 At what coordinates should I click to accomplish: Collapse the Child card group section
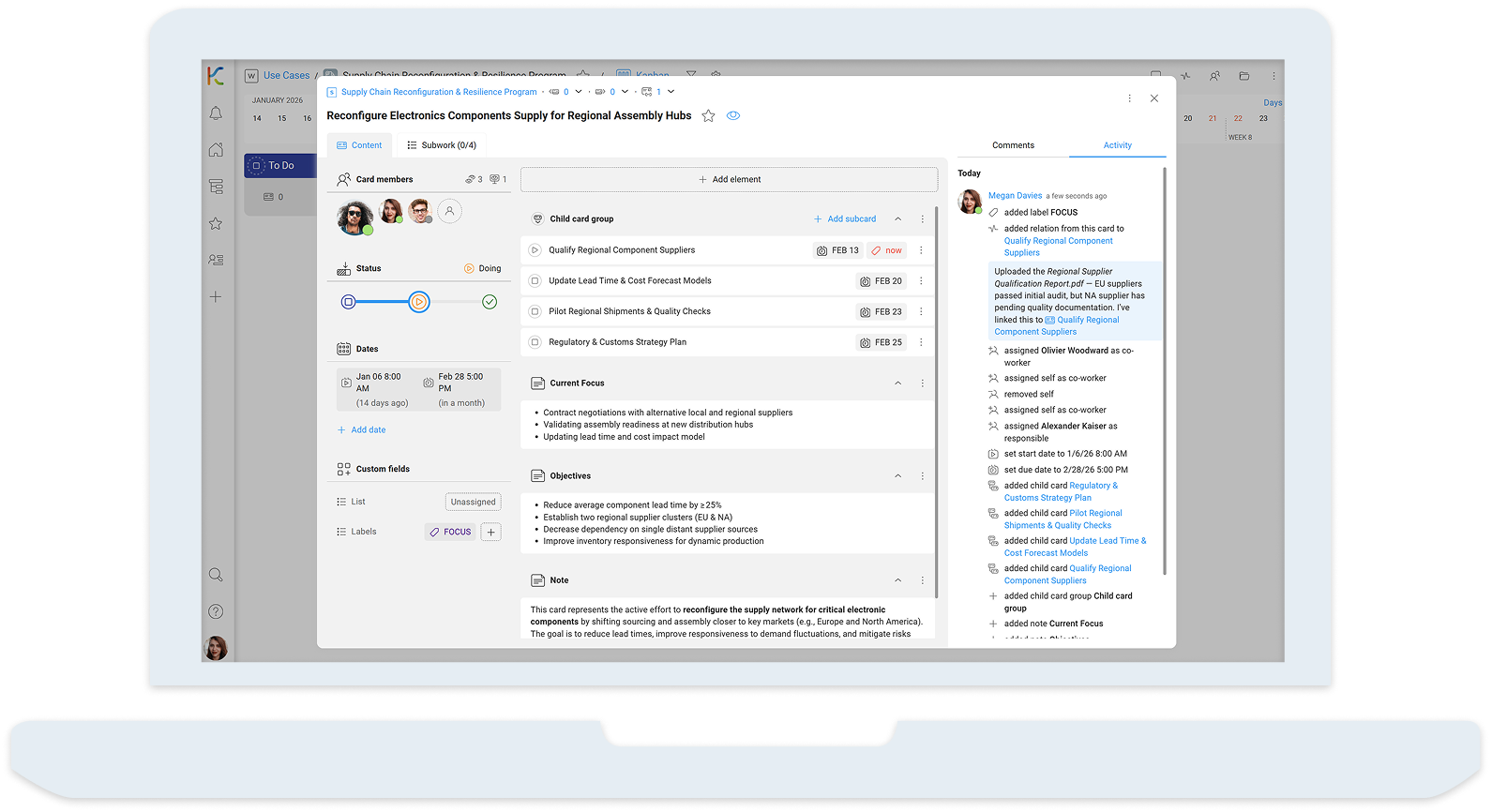pos(897,219)
